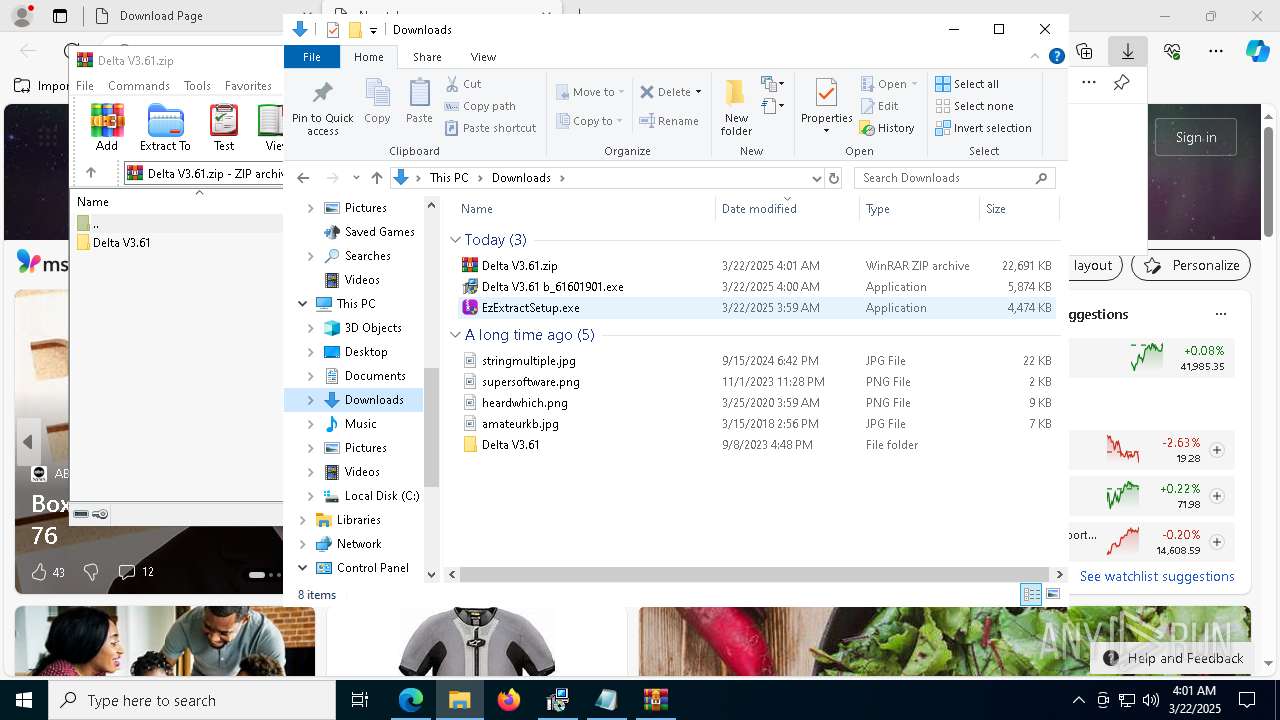The width and height of the screenshot is (1280, 720).
Task: Open Properties in ribbon
Action: coord(826,106)
